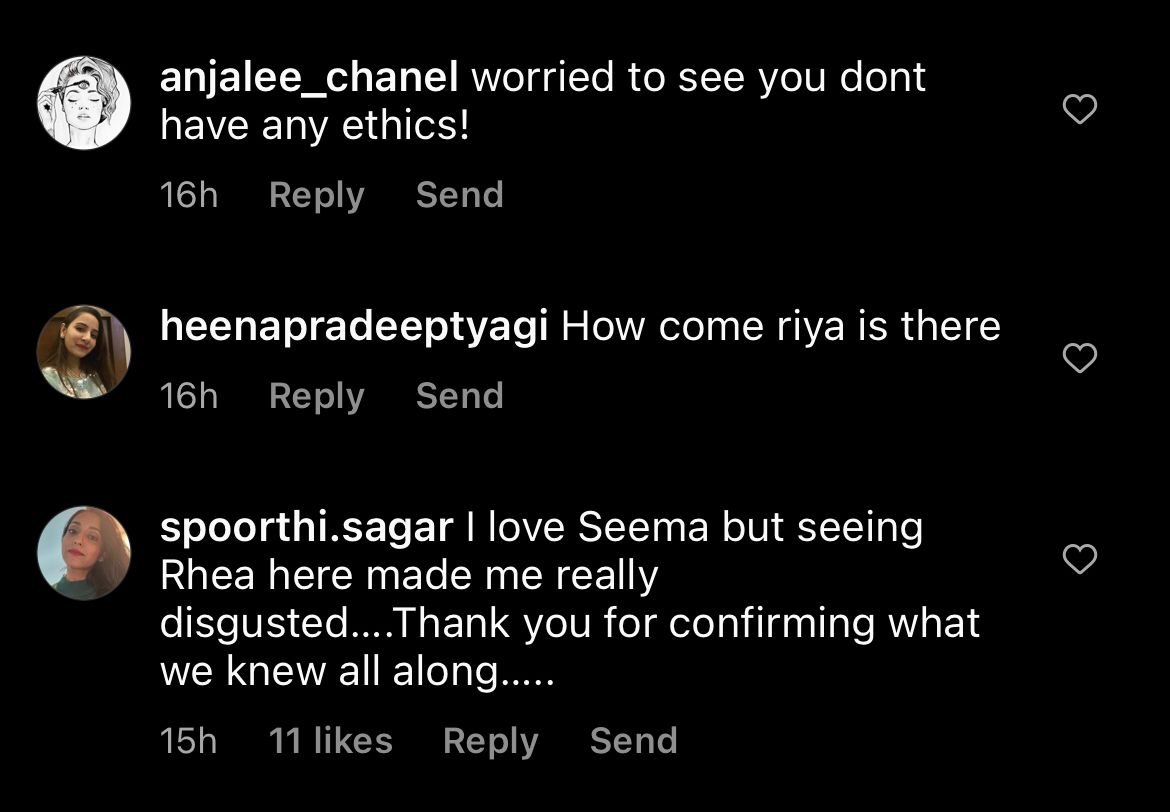Visit the anjalee_chanel username link

point(309,78)
